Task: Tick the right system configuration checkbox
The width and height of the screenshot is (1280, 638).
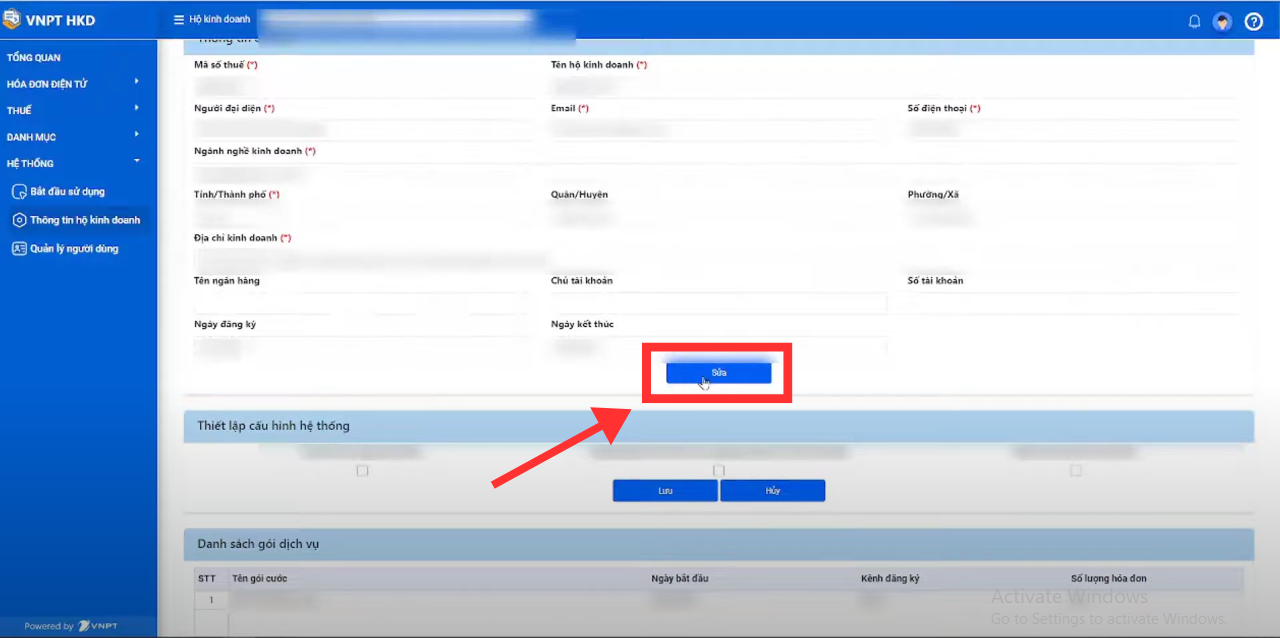Action: (x=1075, y=470)
